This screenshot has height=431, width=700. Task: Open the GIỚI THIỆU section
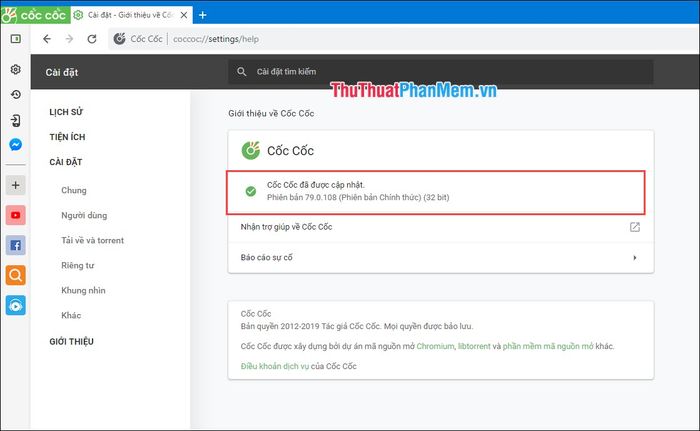click(x=71, y=342)
